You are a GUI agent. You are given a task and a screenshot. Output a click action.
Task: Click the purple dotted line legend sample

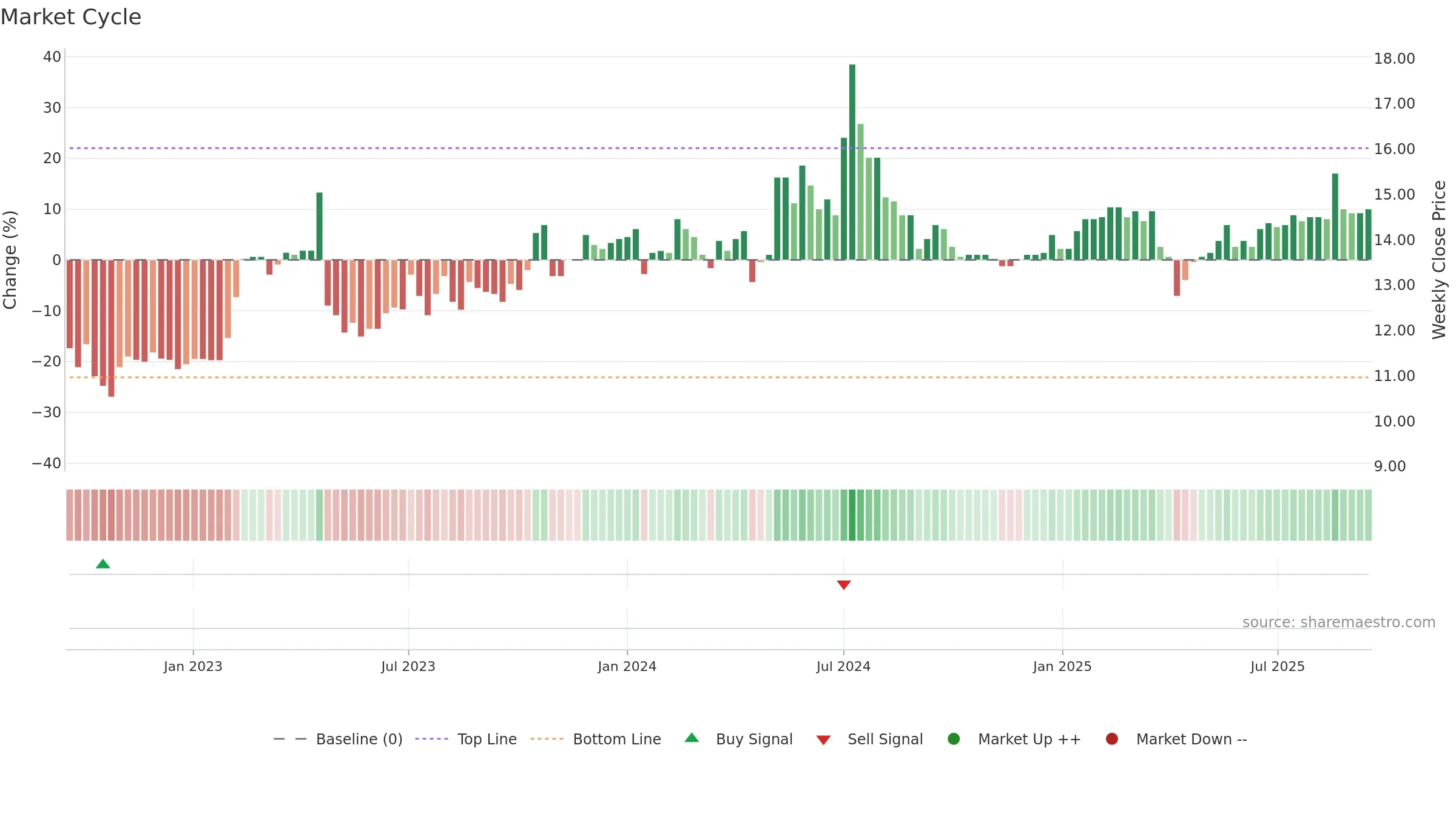[431, 740]
